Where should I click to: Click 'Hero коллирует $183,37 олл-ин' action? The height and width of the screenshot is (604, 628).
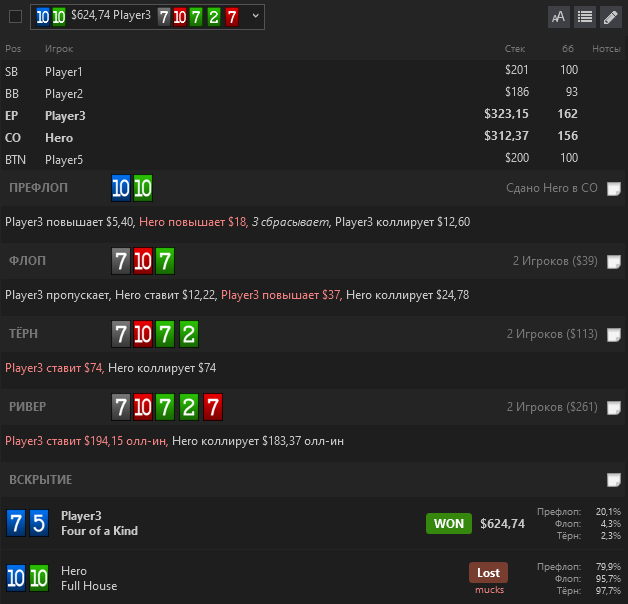258,441
